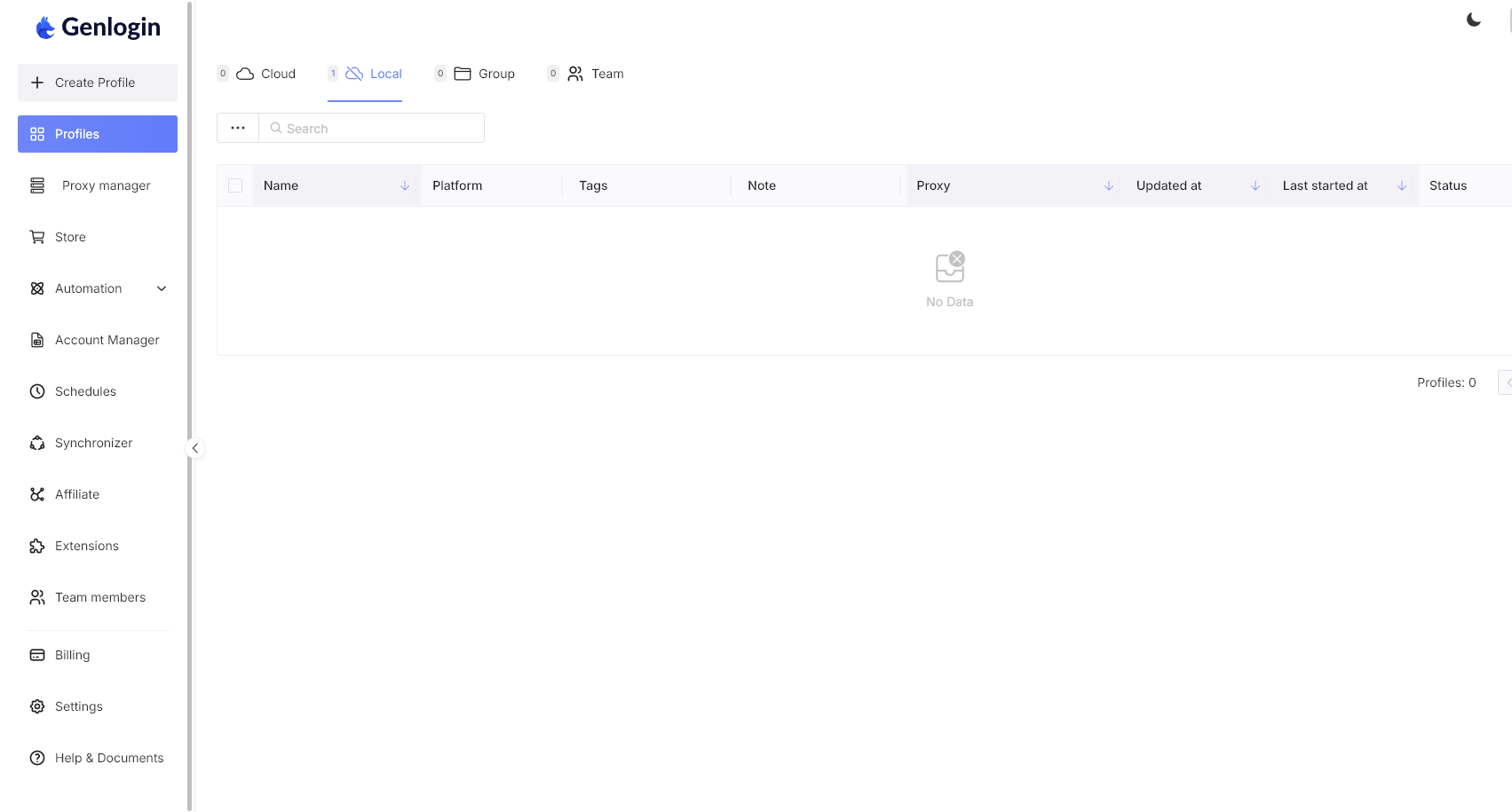Toggle dark mode moon icon
1512x812 pixels.
tap(1474, 20)
